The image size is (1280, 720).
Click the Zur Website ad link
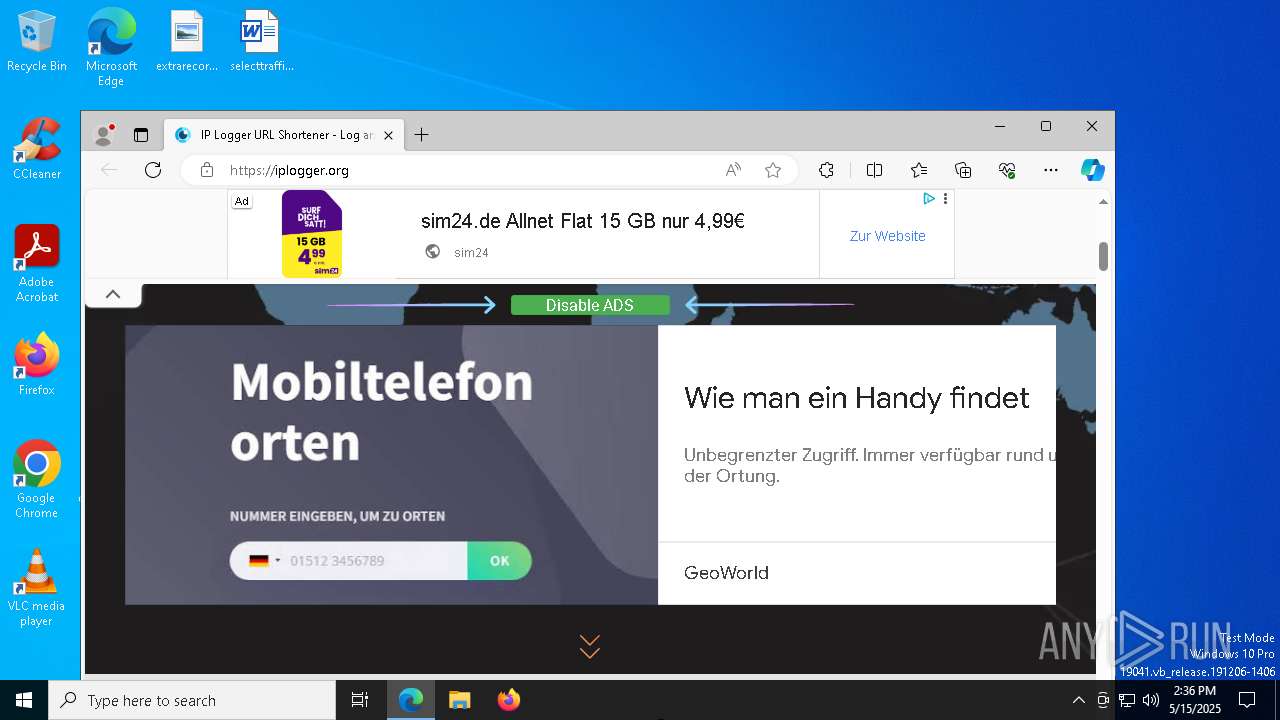pos(887,236)
